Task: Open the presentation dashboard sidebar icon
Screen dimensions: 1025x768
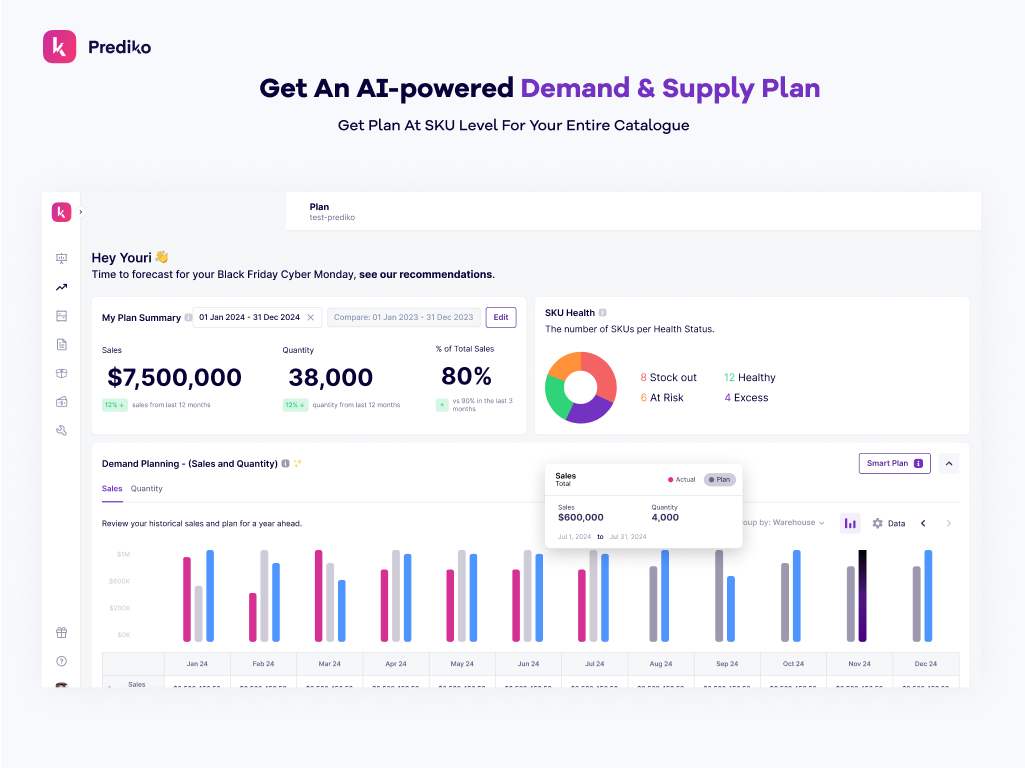Action: [x=61, y=258]
